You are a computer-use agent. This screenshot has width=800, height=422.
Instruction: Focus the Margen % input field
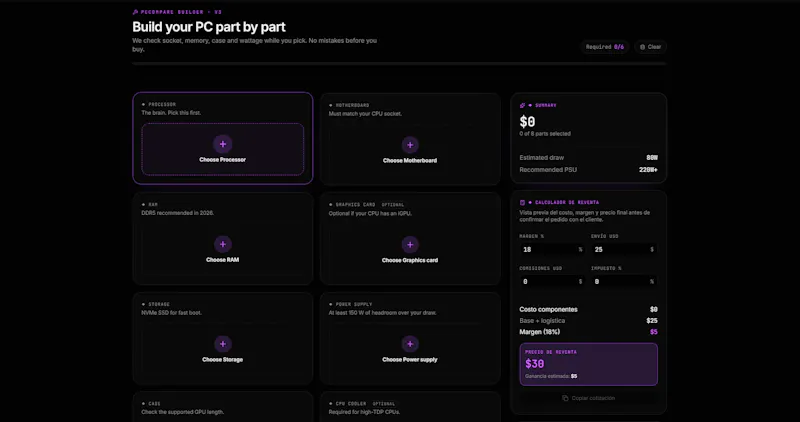[552, 250]
